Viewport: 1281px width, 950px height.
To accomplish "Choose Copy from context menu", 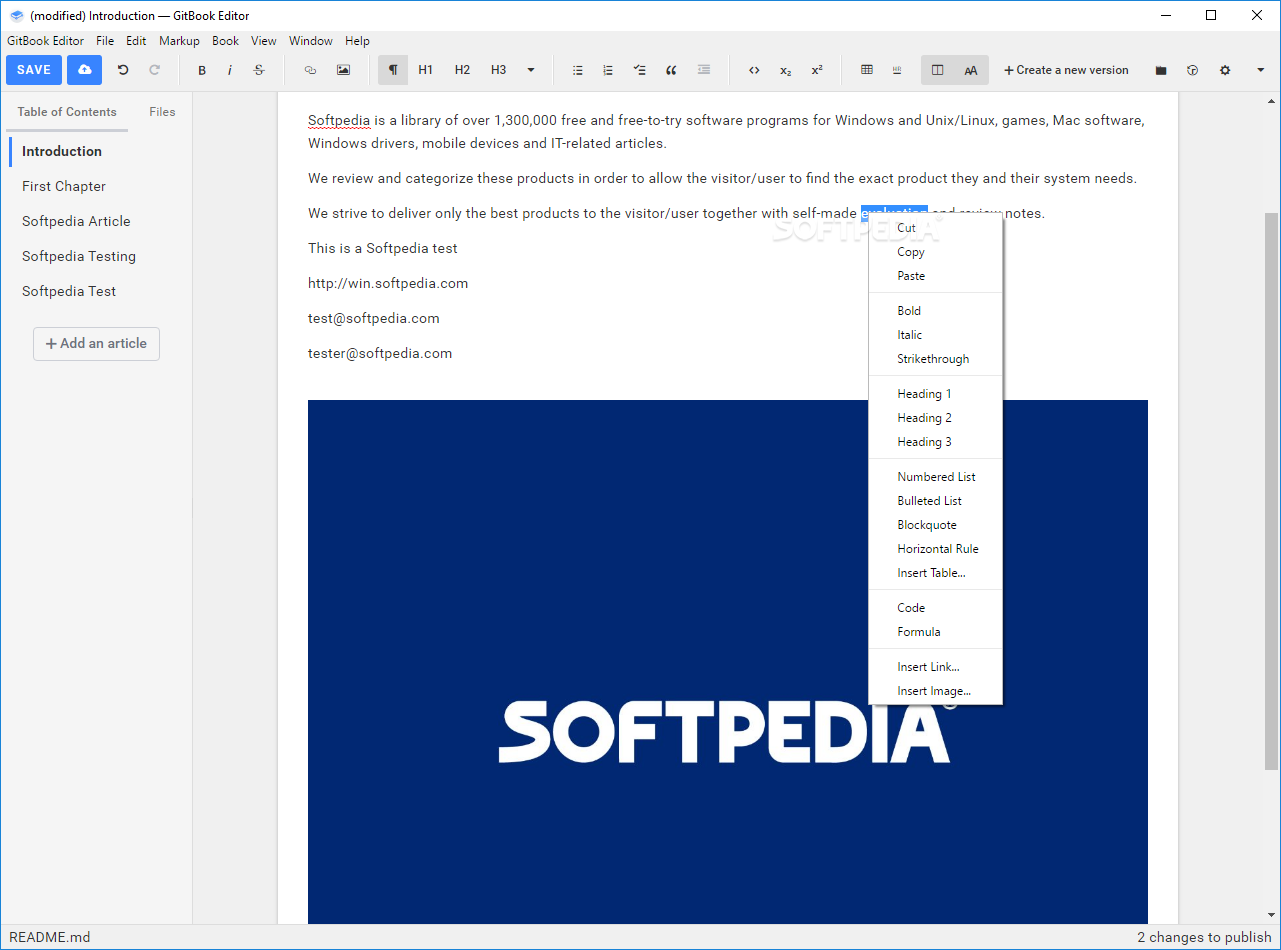I will tap(935, 252).
